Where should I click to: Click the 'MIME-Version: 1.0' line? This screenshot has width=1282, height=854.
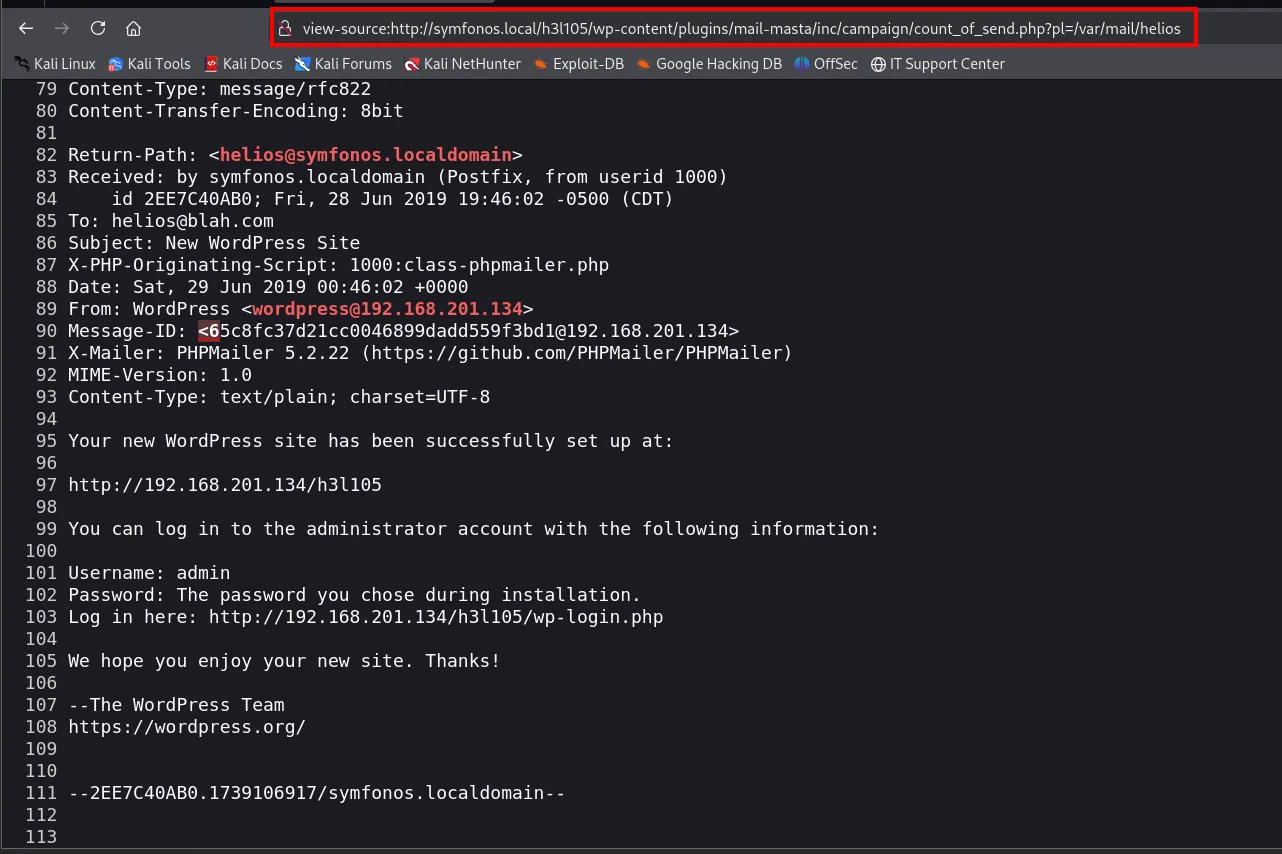[x=160, y=375]
